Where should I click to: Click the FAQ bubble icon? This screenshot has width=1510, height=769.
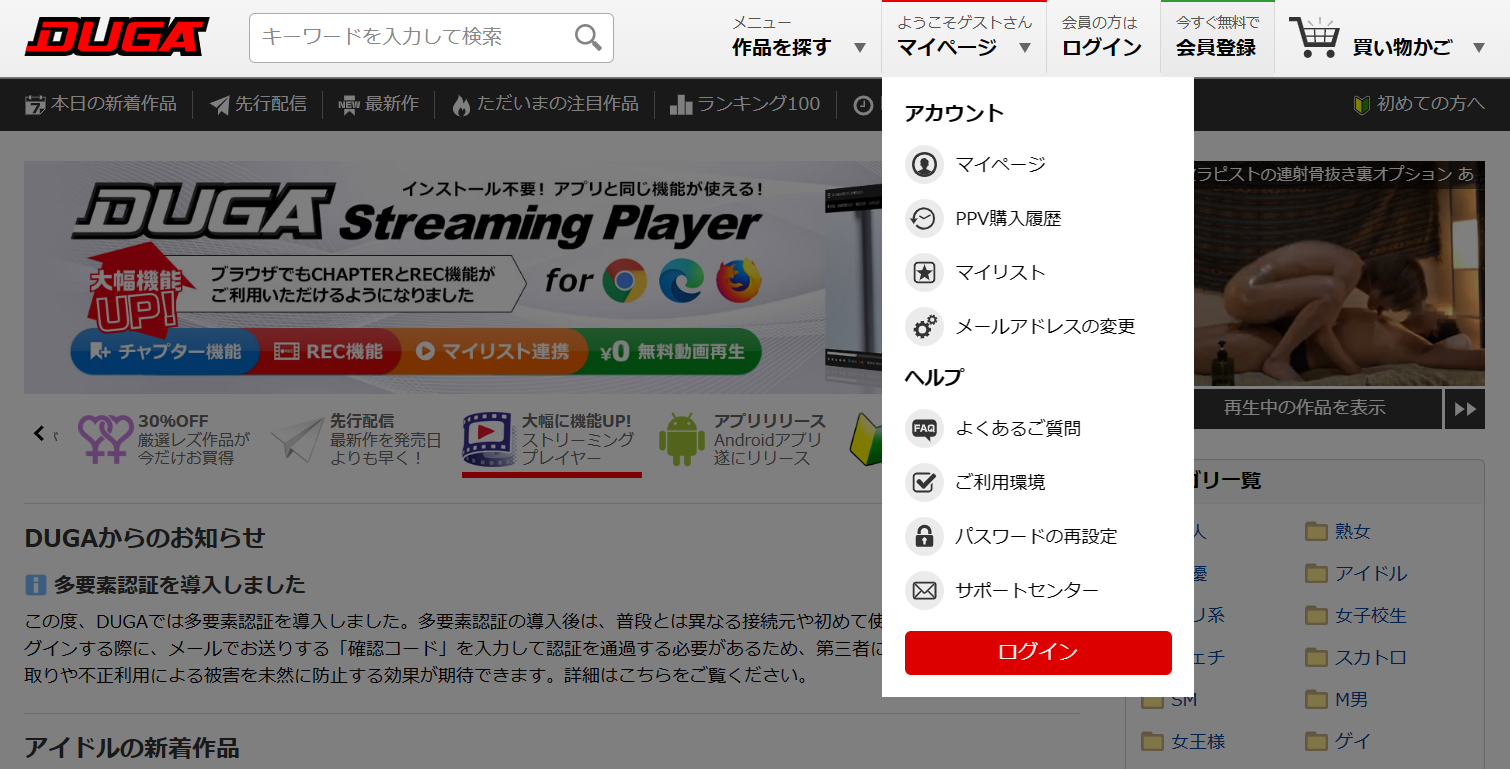coord(924,428)
